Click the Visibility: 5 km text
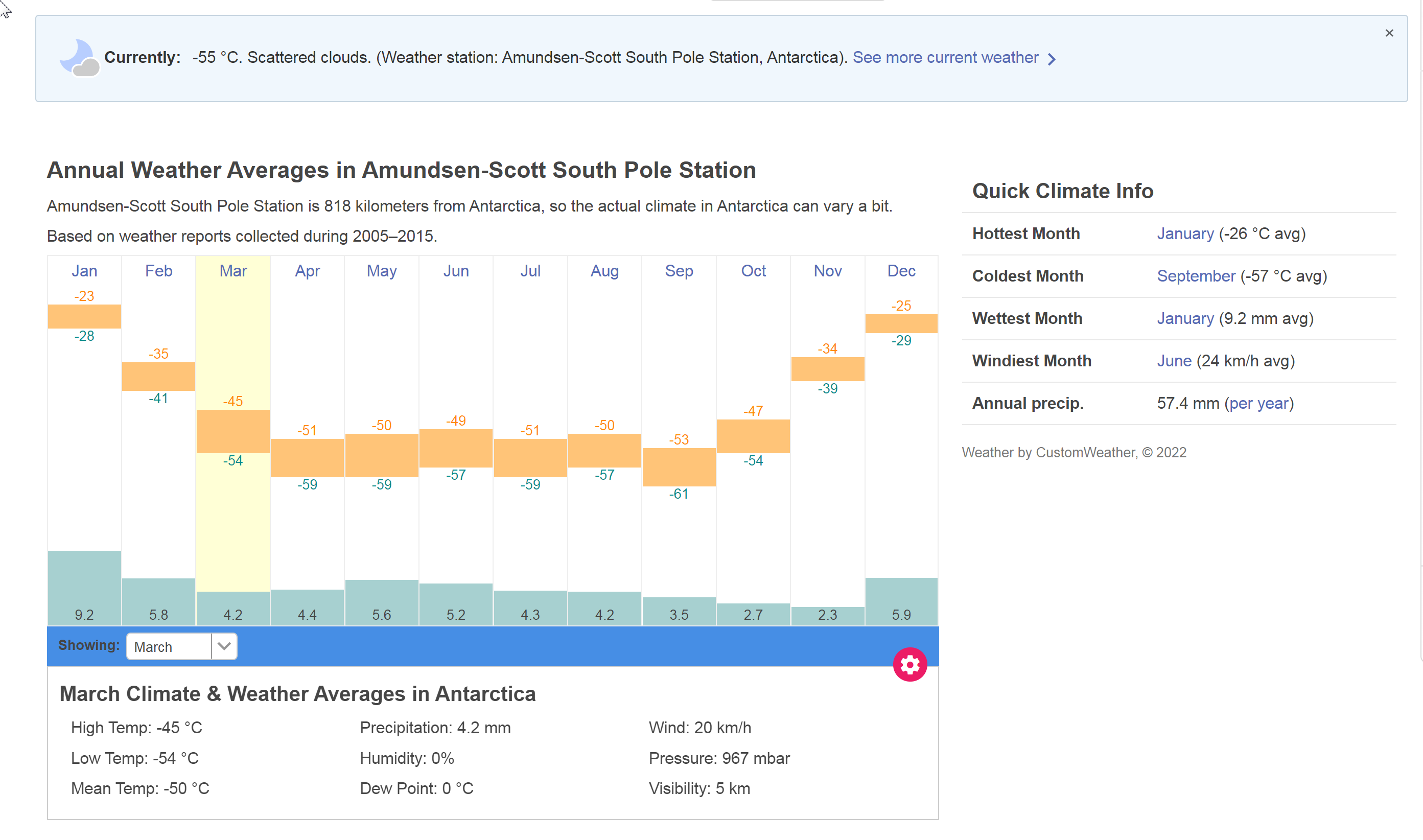This screenshot has height=840, width=1423. click(699, 788)
